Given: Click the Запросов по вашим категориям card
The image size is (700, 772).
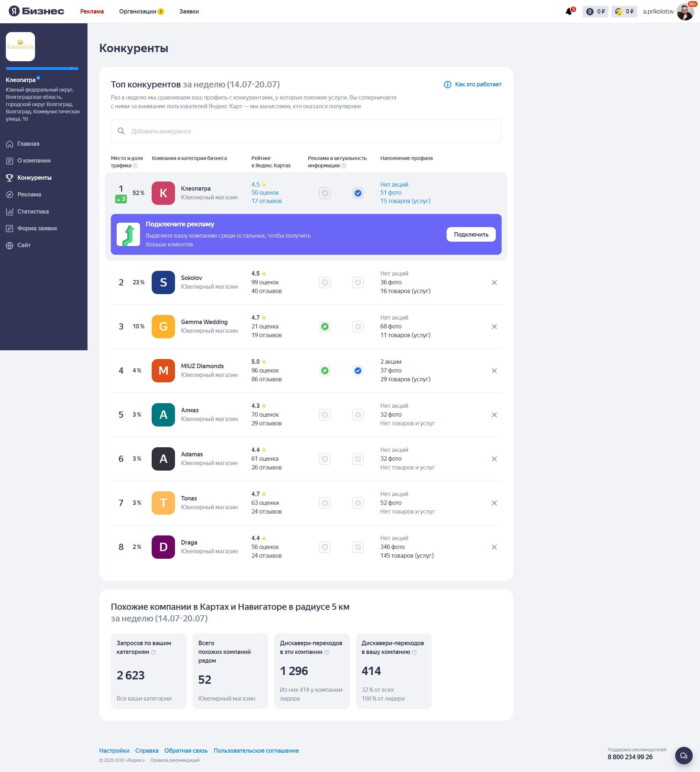Looking at the screenshot, I should [x=149, y=671].
